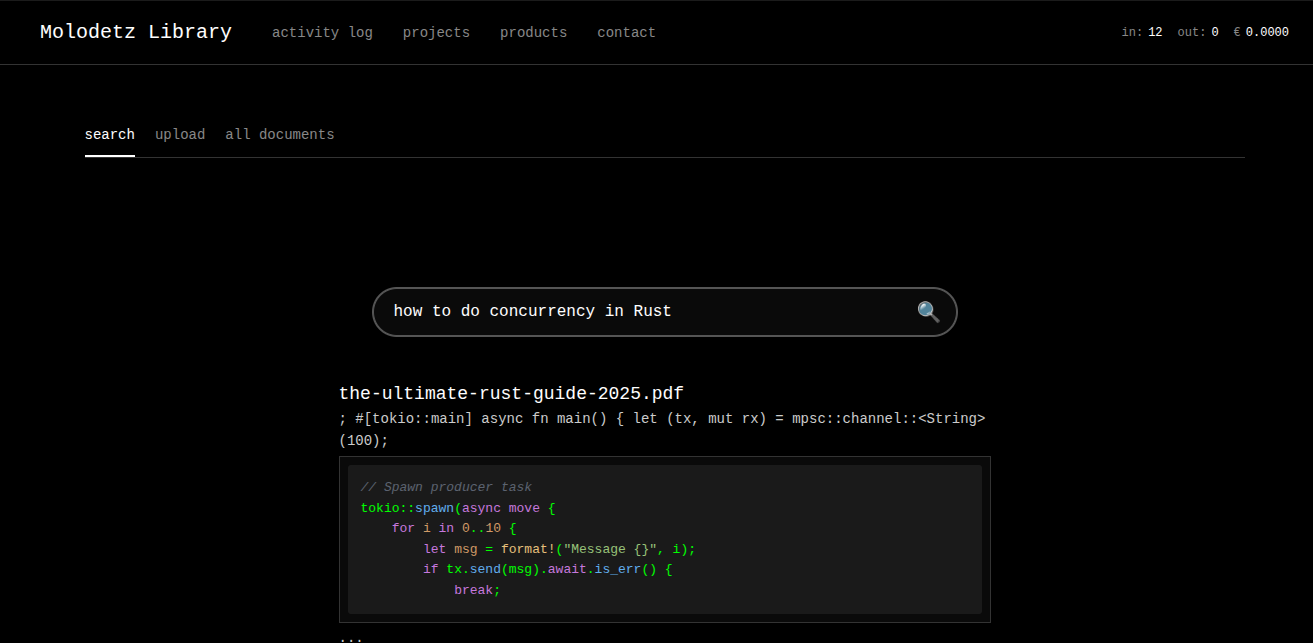Open the projects nav link
Screen dimensions: 1313x643
pos(436,32)
